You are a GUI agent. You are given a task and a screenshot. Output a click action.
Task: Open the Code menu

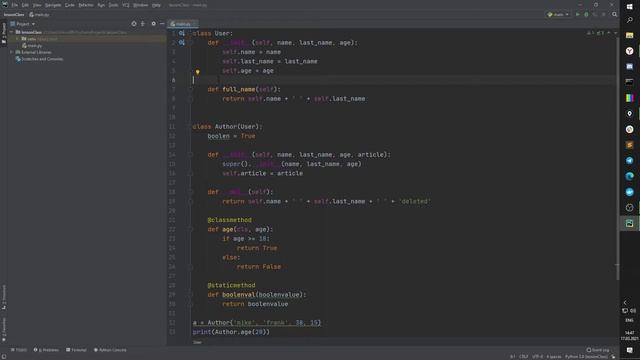point(70,5)
